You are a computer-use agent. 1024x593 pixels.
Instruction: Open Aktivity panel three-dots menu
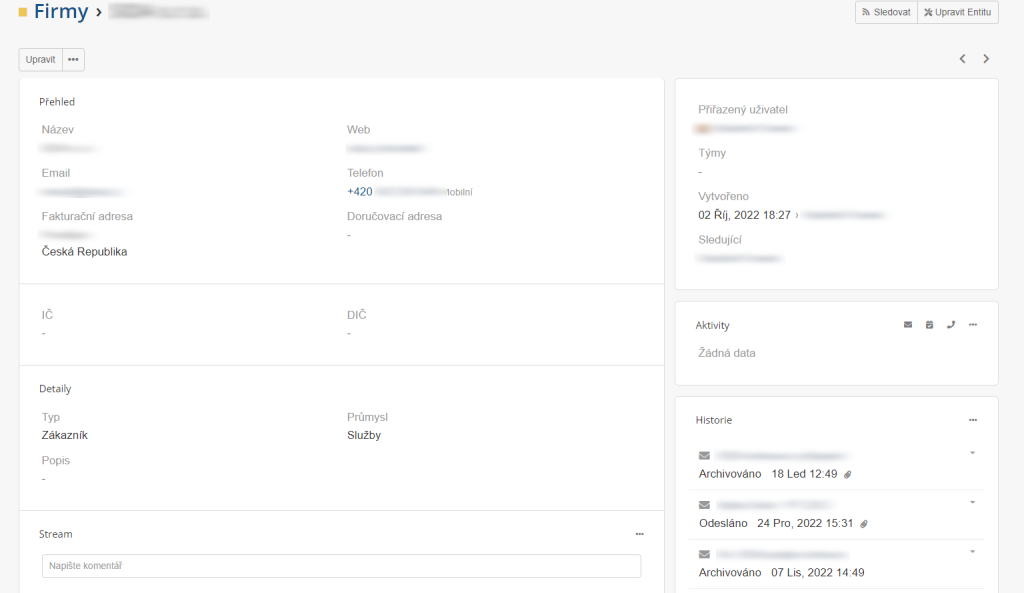[x=973, y=325]
